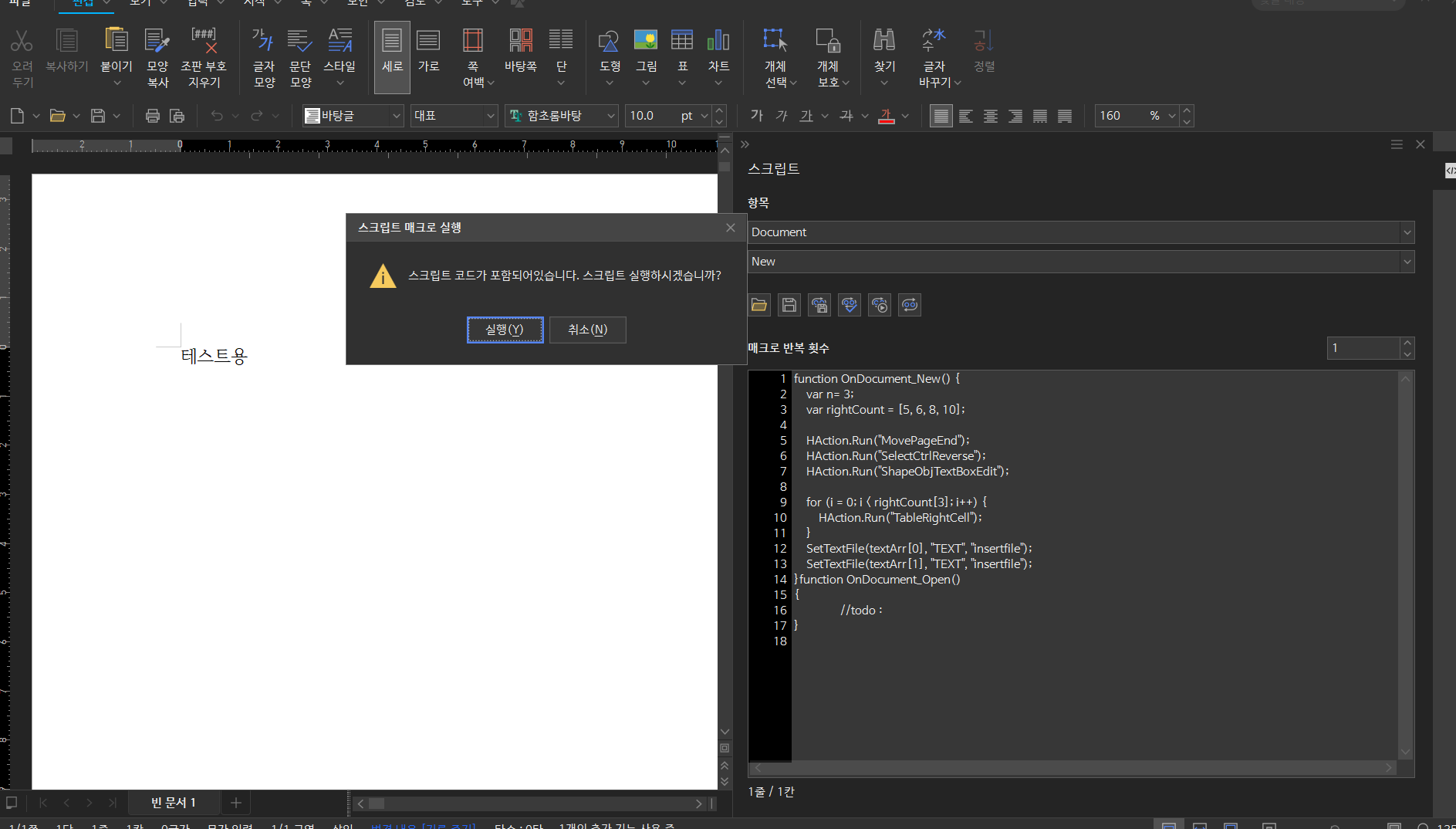The width and height of the screenshot is (1456, 829).
Task: Select justify alignment button
Action: (x=941, y=116)
